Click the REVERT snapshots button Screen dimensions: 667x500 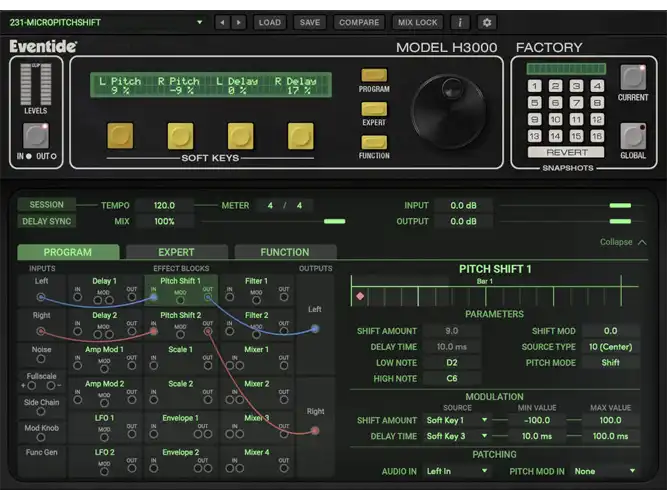coord(566,152)
